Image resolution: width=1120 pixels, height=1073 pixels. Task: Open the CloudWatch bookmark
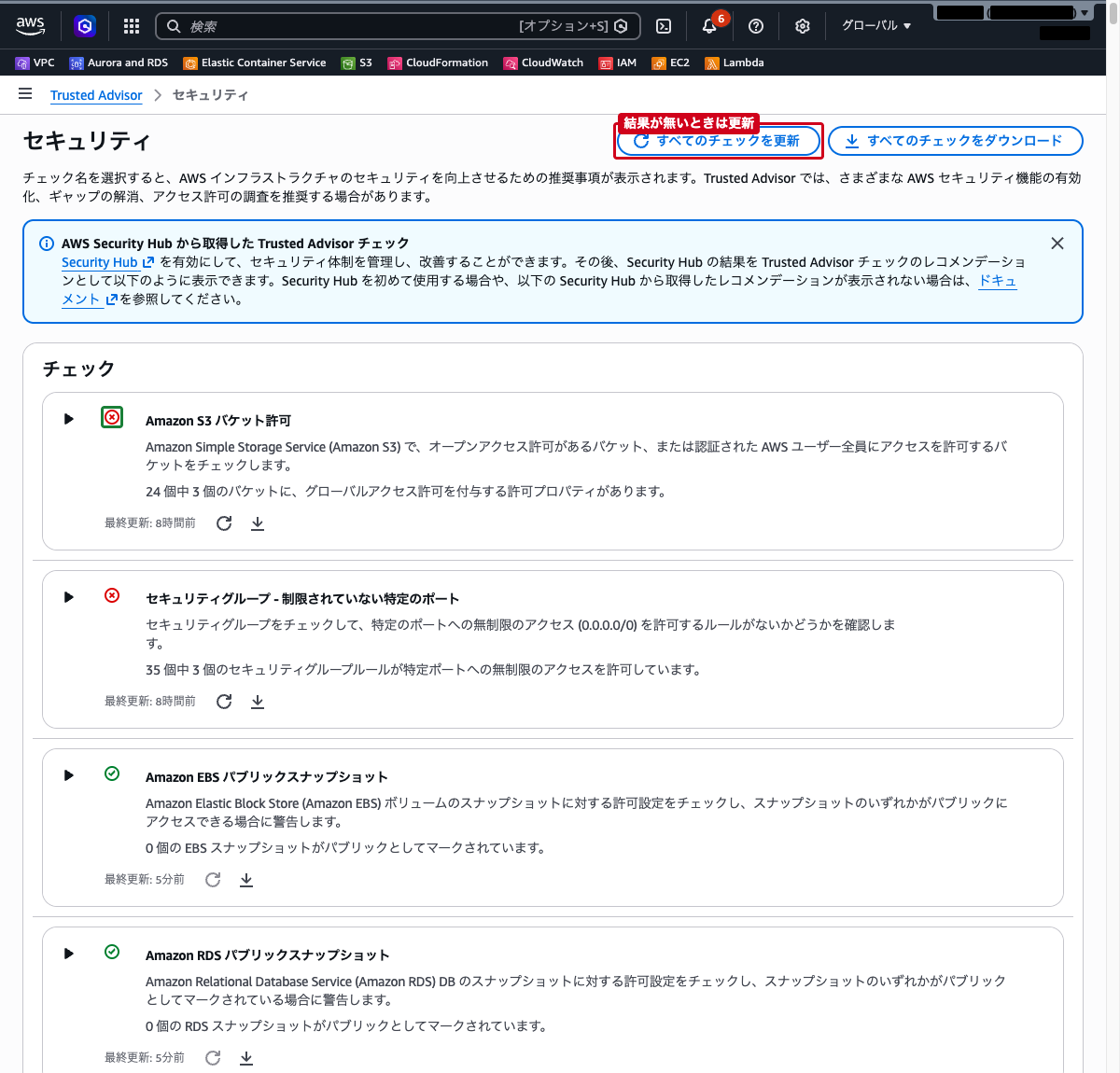[x=543, y=63]
